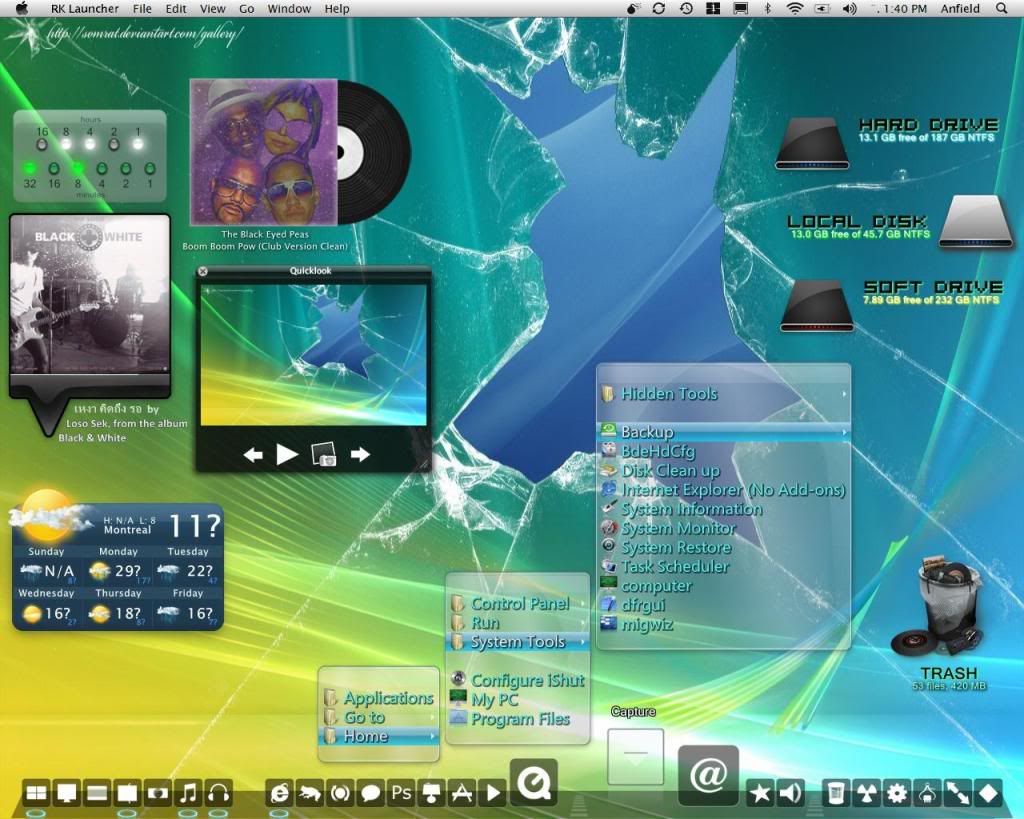Open the Time Machine icon in the menu bar
The width and height of the screenshot is (1024, 819).
pos(686,8)
